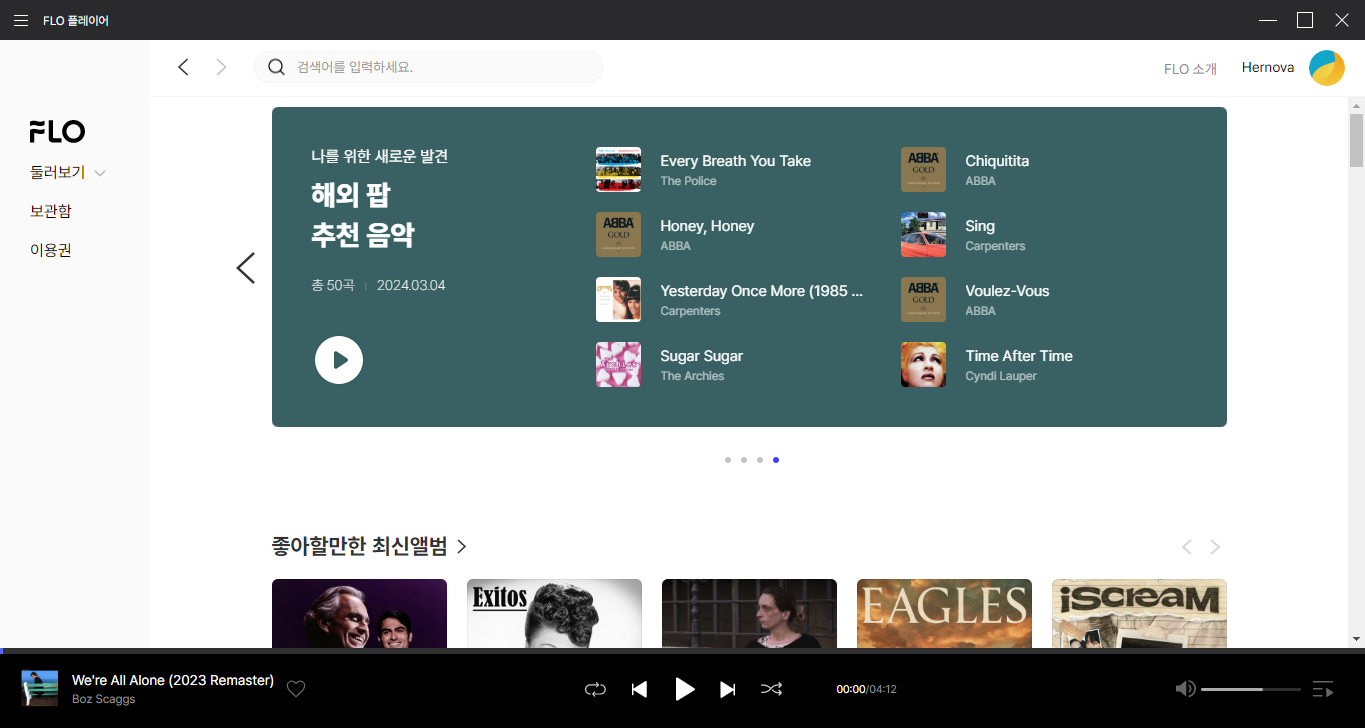
Task: Mute audio with speaker icon
Action: point(1185,689)
